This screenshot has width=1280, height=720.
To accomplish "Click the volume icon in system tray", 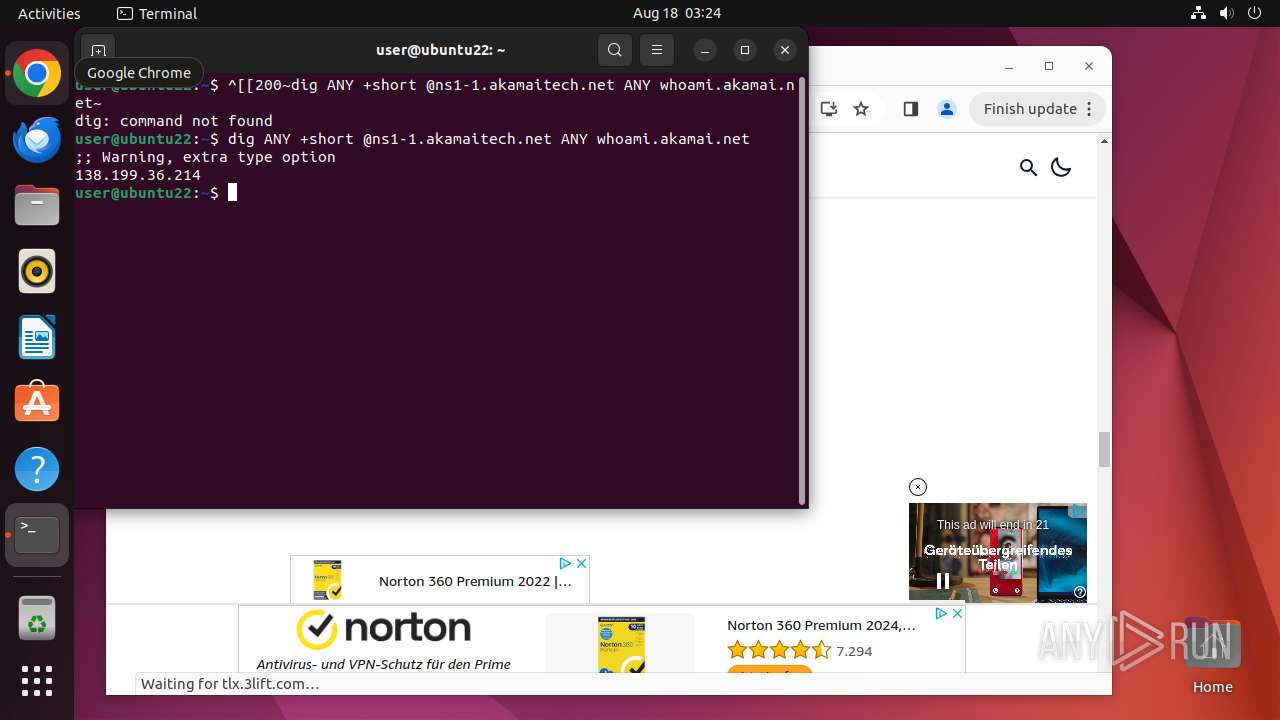I will click(1227, 13).
